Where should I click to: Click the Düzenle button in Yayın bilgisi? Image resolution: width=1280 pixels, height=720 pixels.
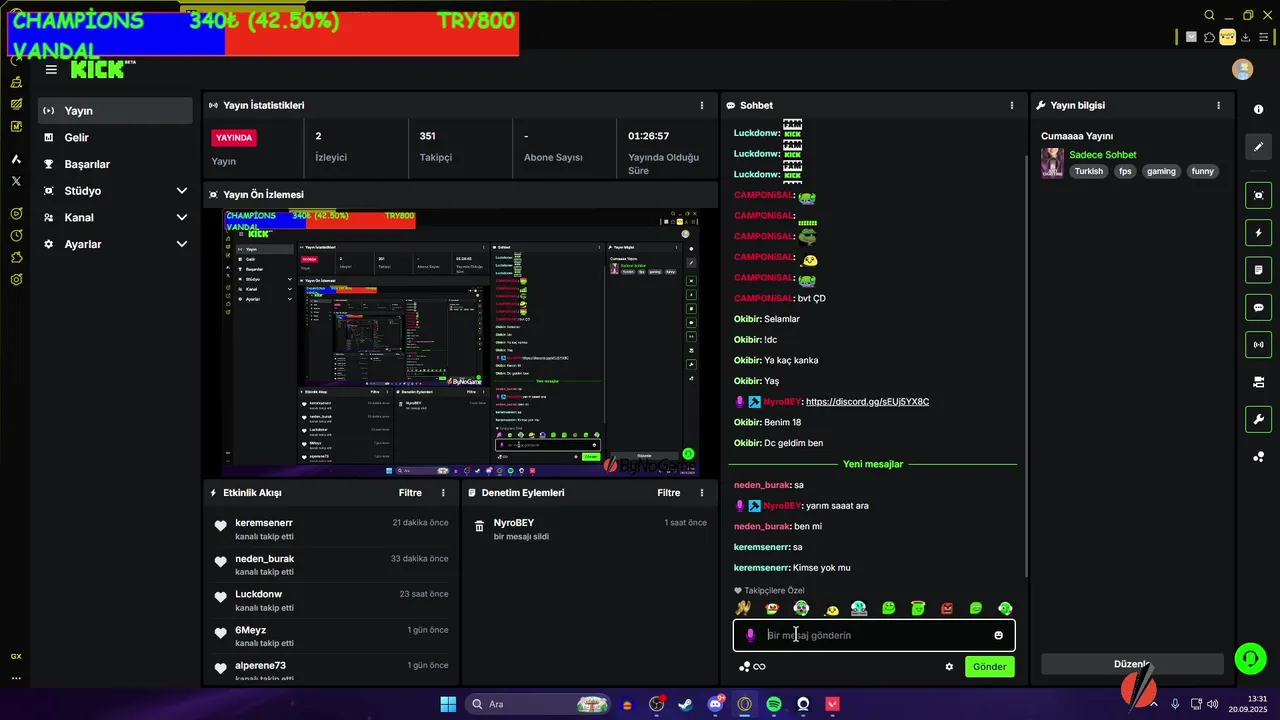(1132, 664)
